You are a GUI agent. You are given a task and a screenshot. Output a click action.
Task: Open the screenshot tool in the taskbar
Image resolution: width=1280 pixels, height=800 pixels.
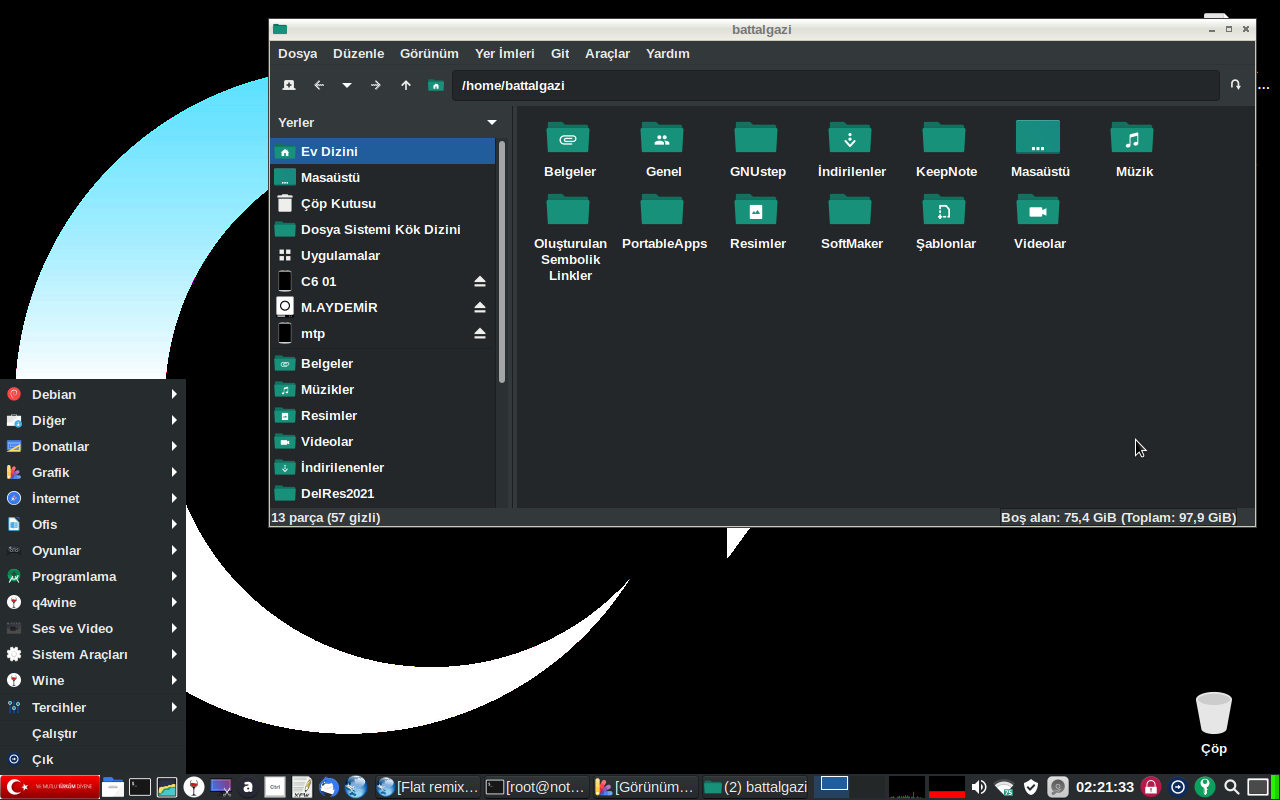pyautogui.click(x=221, y=787)
